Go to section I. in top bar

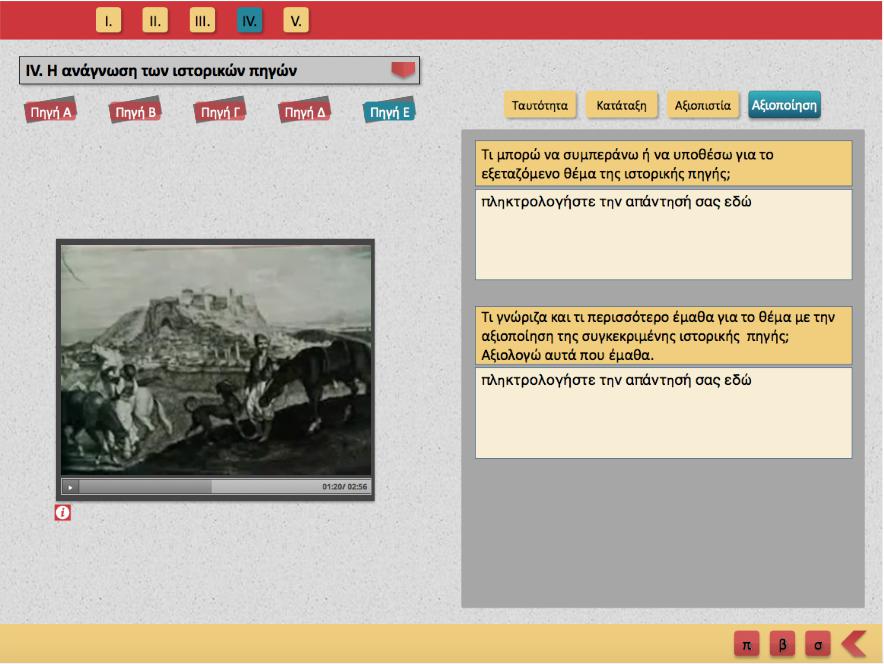pos(108,21)
